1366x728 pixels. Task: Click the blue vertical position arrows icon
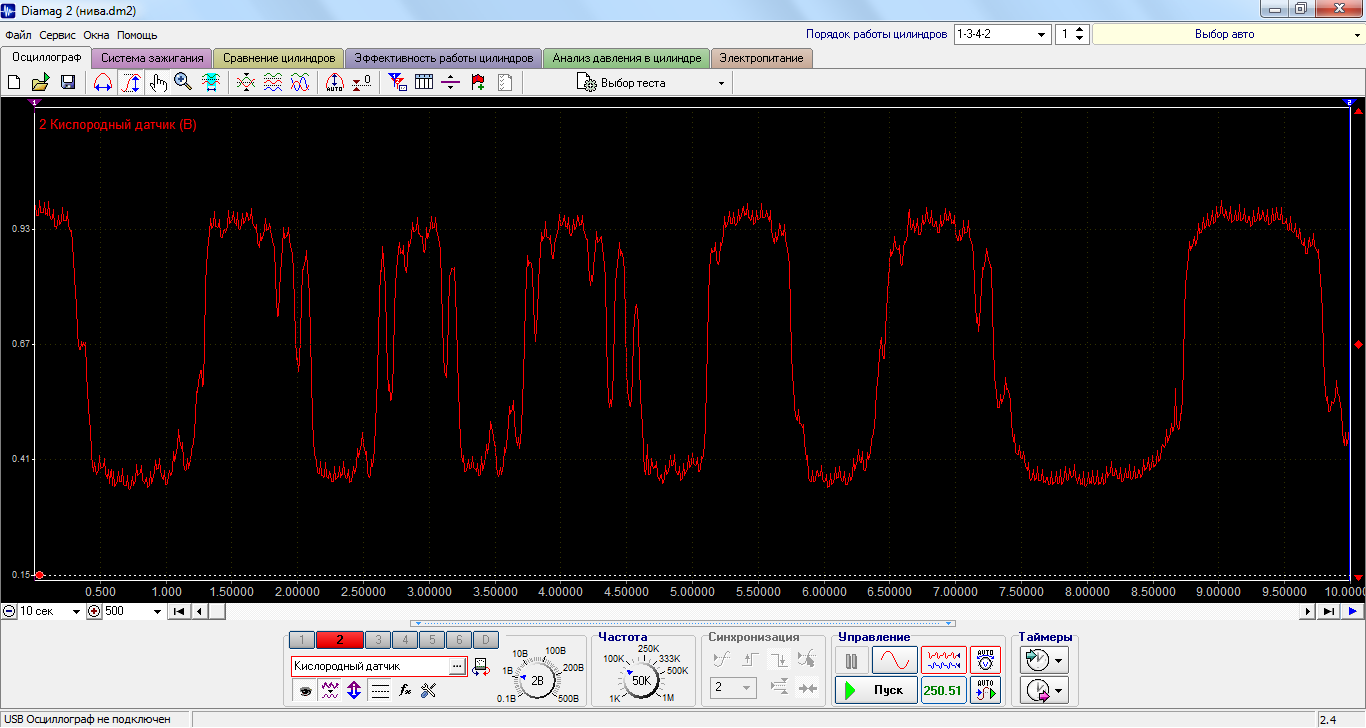coord(353,689)
